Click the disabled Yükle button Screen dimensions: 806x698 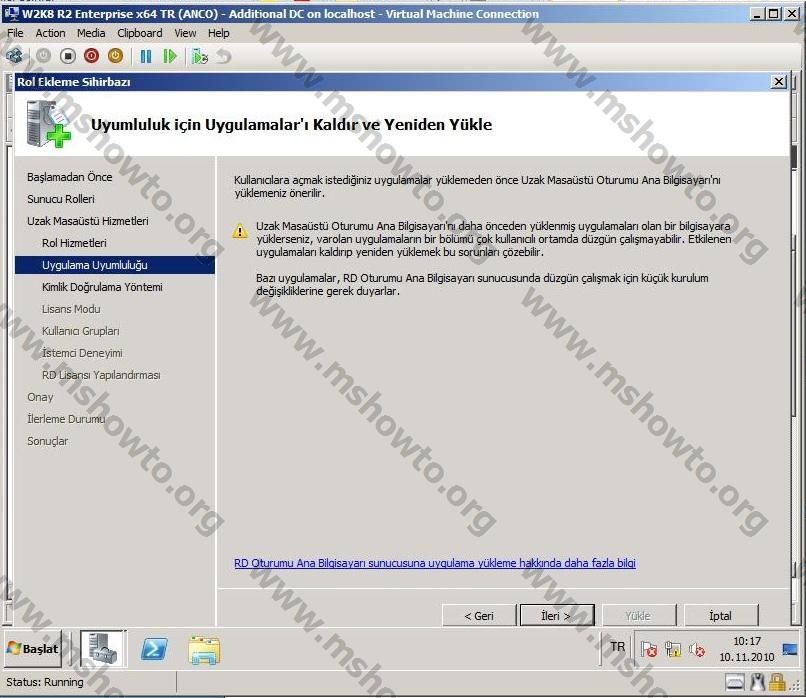pyautogui.click(x=639, y=616)
